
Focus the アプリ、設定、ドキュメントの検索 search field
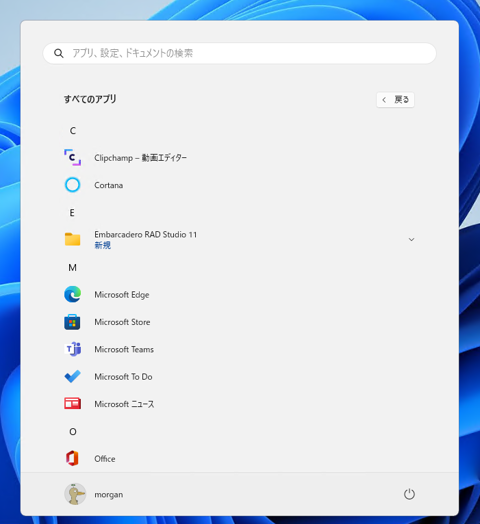coord(240,53)
